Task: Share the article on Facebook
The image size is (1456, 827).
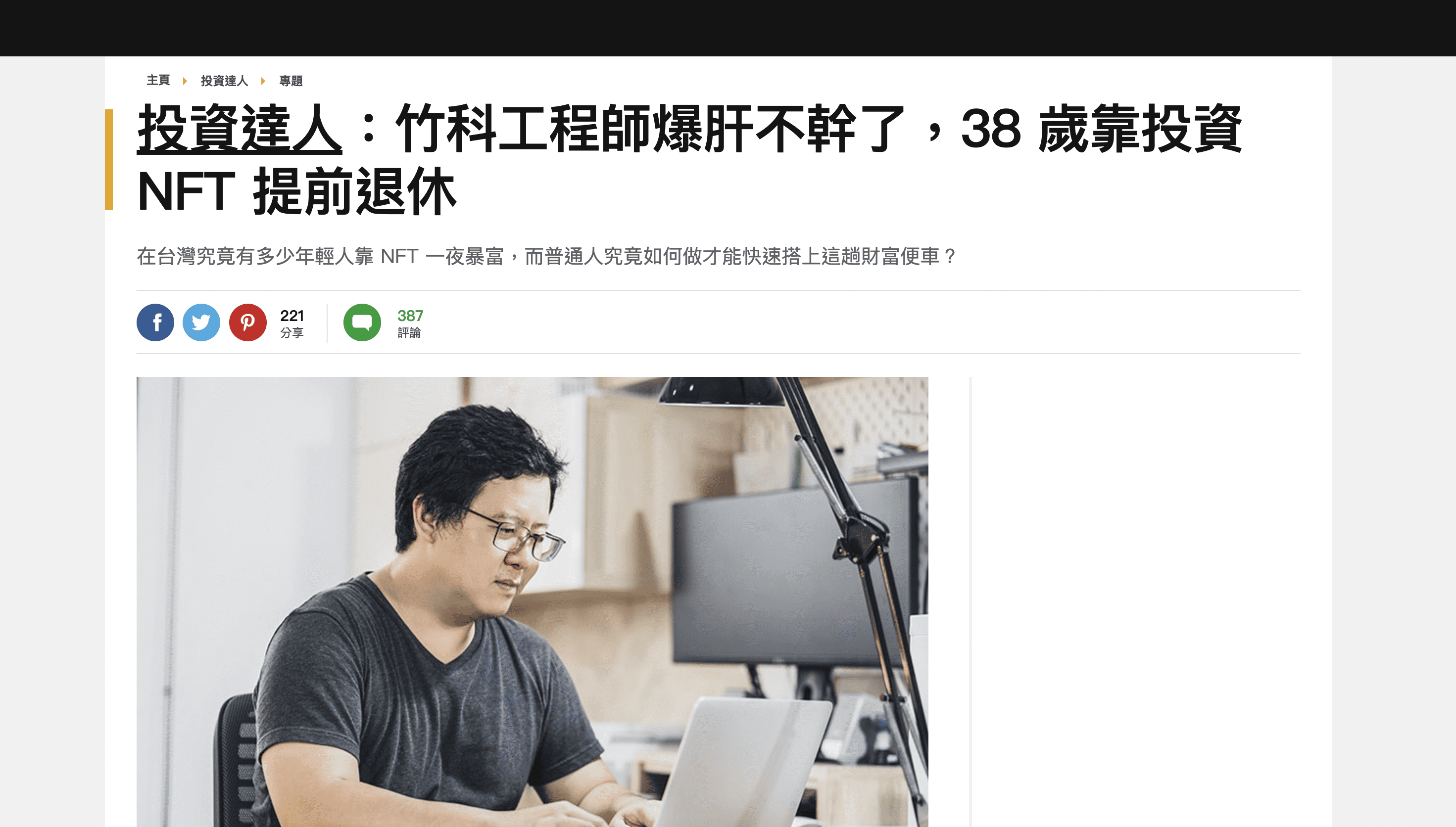Action: (x=155, y=322)
